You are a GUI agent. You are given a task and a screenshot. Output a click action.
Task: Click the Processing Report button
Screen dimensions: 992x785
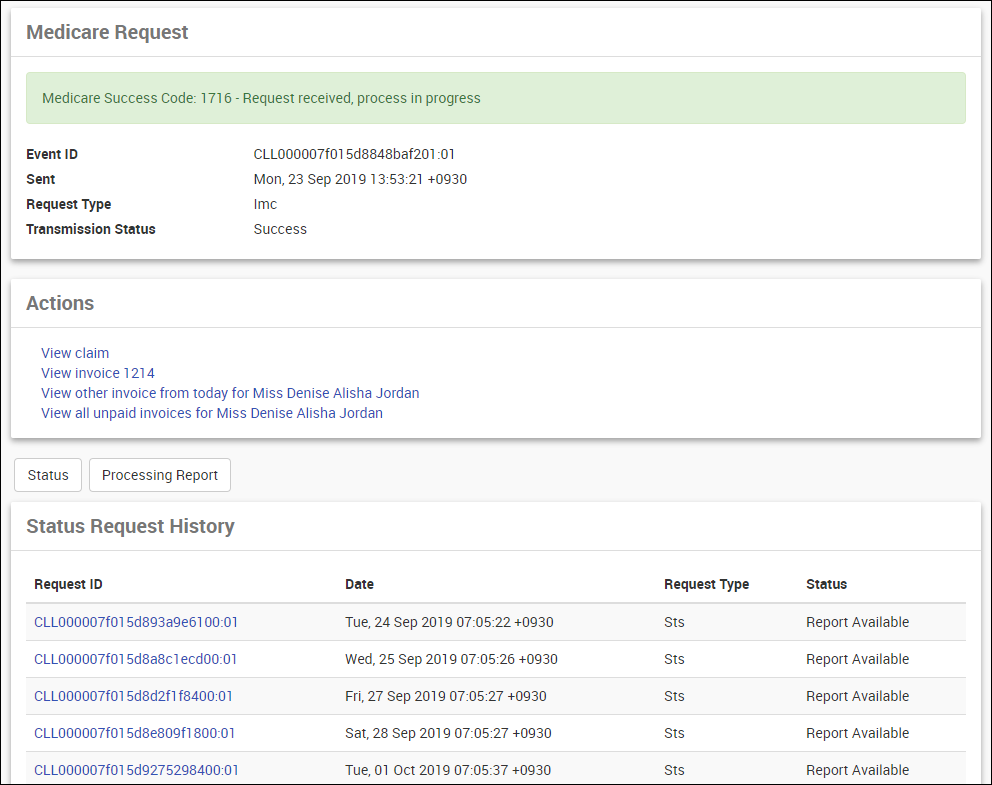[160, 475]
